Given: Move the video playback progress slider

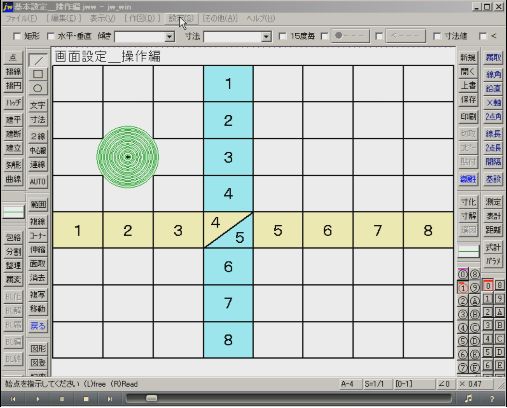Looking at the screenshot, I should pos(152,398).
